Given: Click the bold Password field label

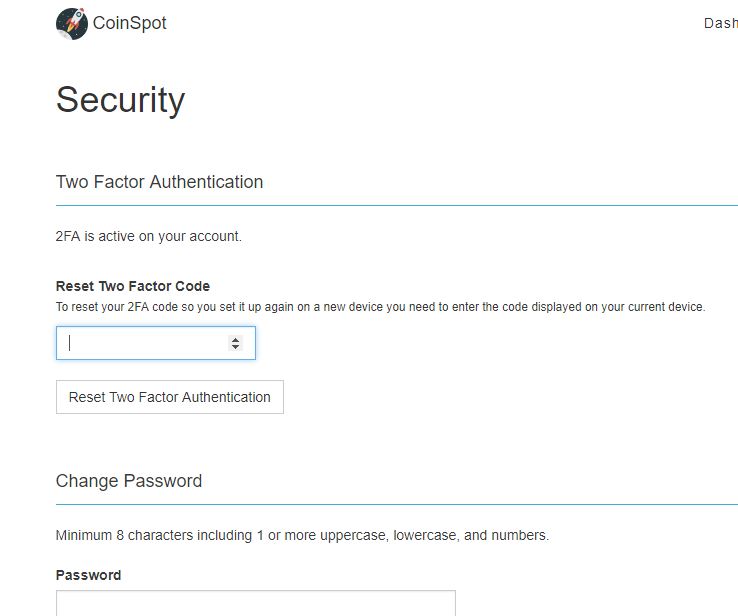Looking at the screenshot, I should pos(88,575).
